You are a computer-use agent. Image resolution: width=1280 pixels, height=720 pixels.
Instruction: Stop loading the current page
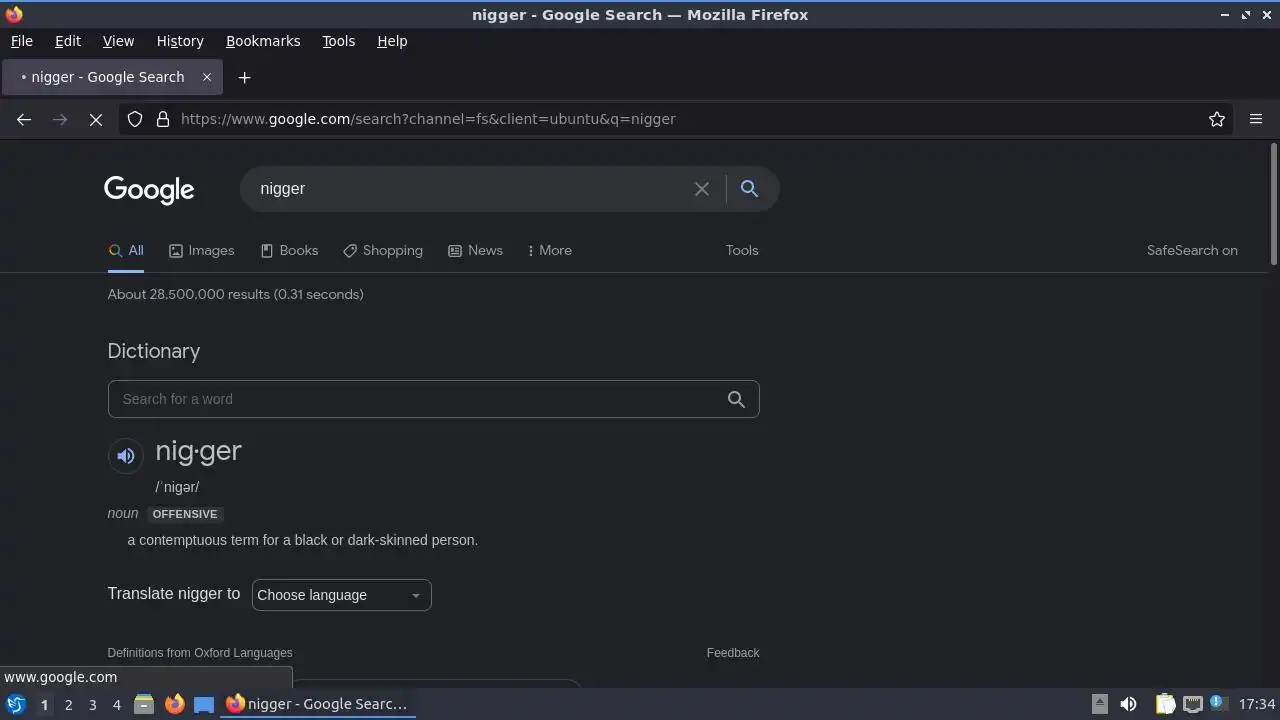click(x=96, y=119)
